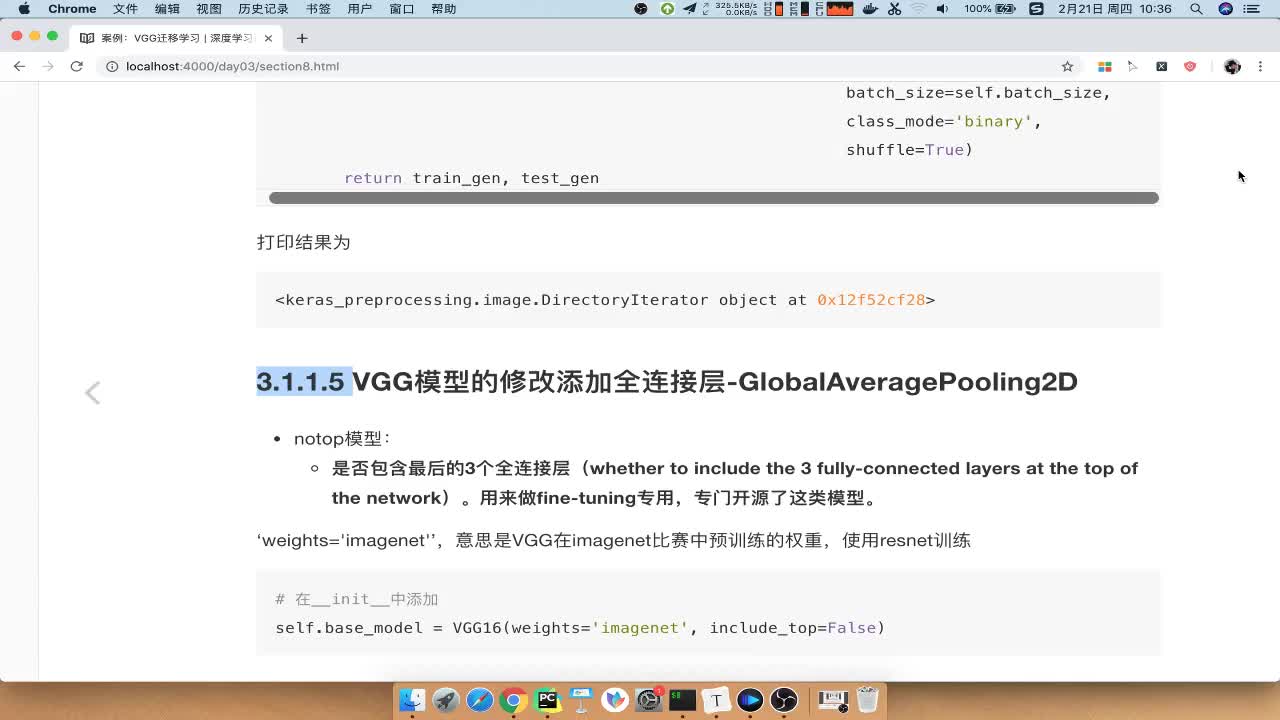Open System Preferences from the Dock

649,700
